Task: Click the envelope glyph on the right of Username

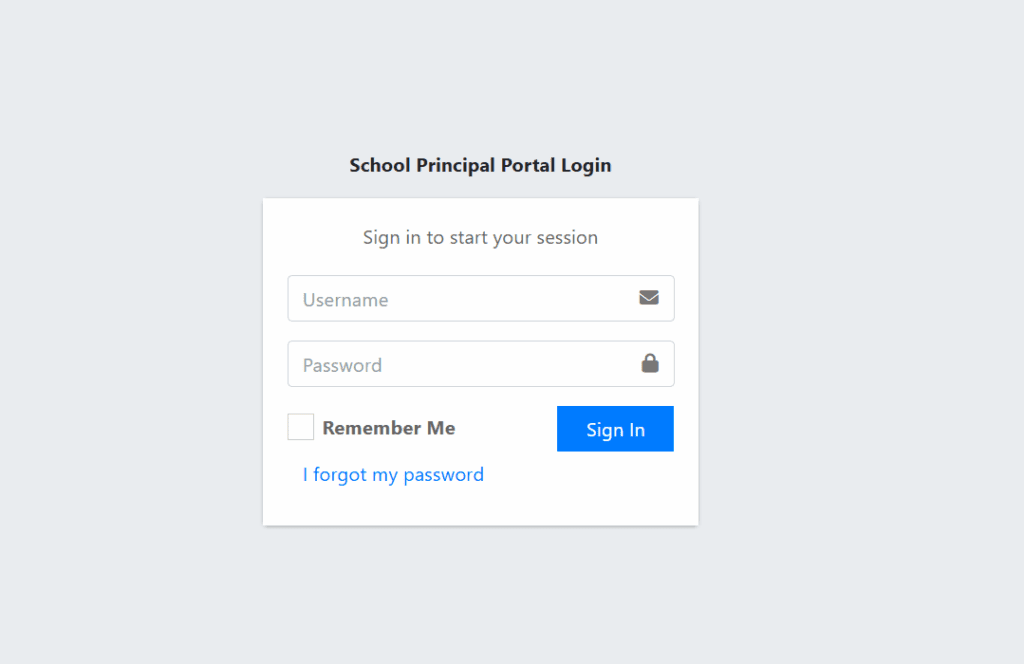Action: 649,297
